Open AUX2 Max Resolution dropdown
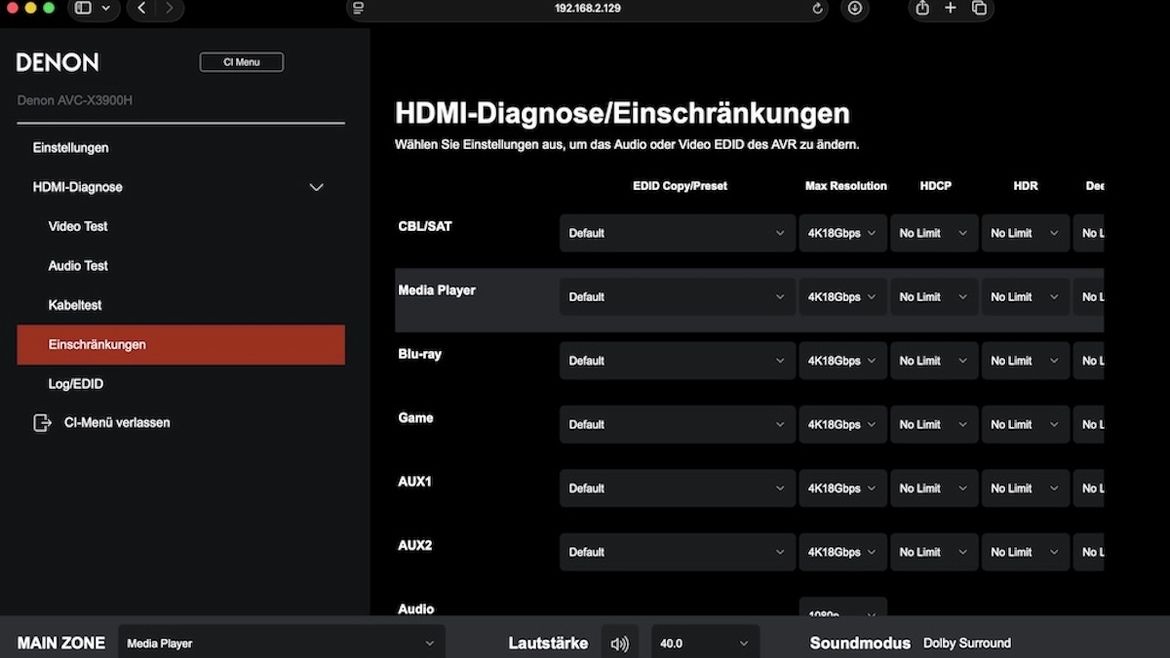 842,552
